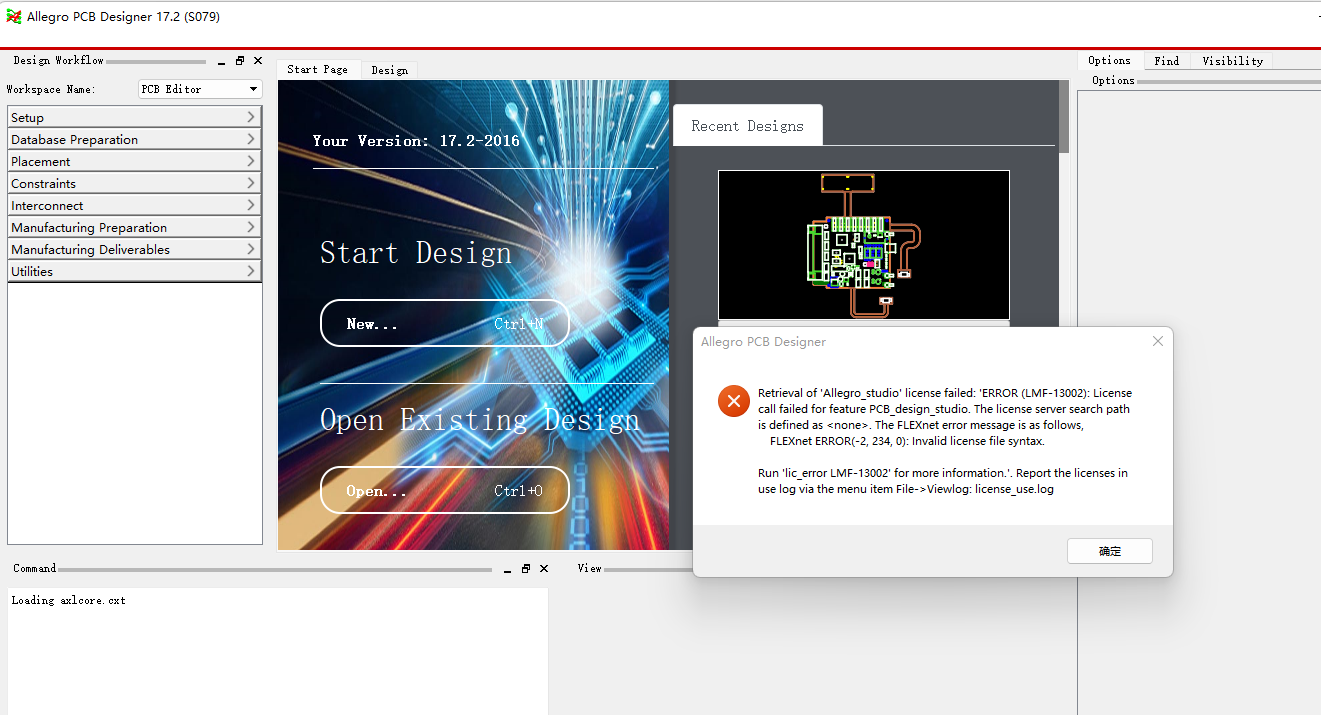Expand the Constraints workflow section
Viewport: 1321px width, 715px height.
coord(134,184)
